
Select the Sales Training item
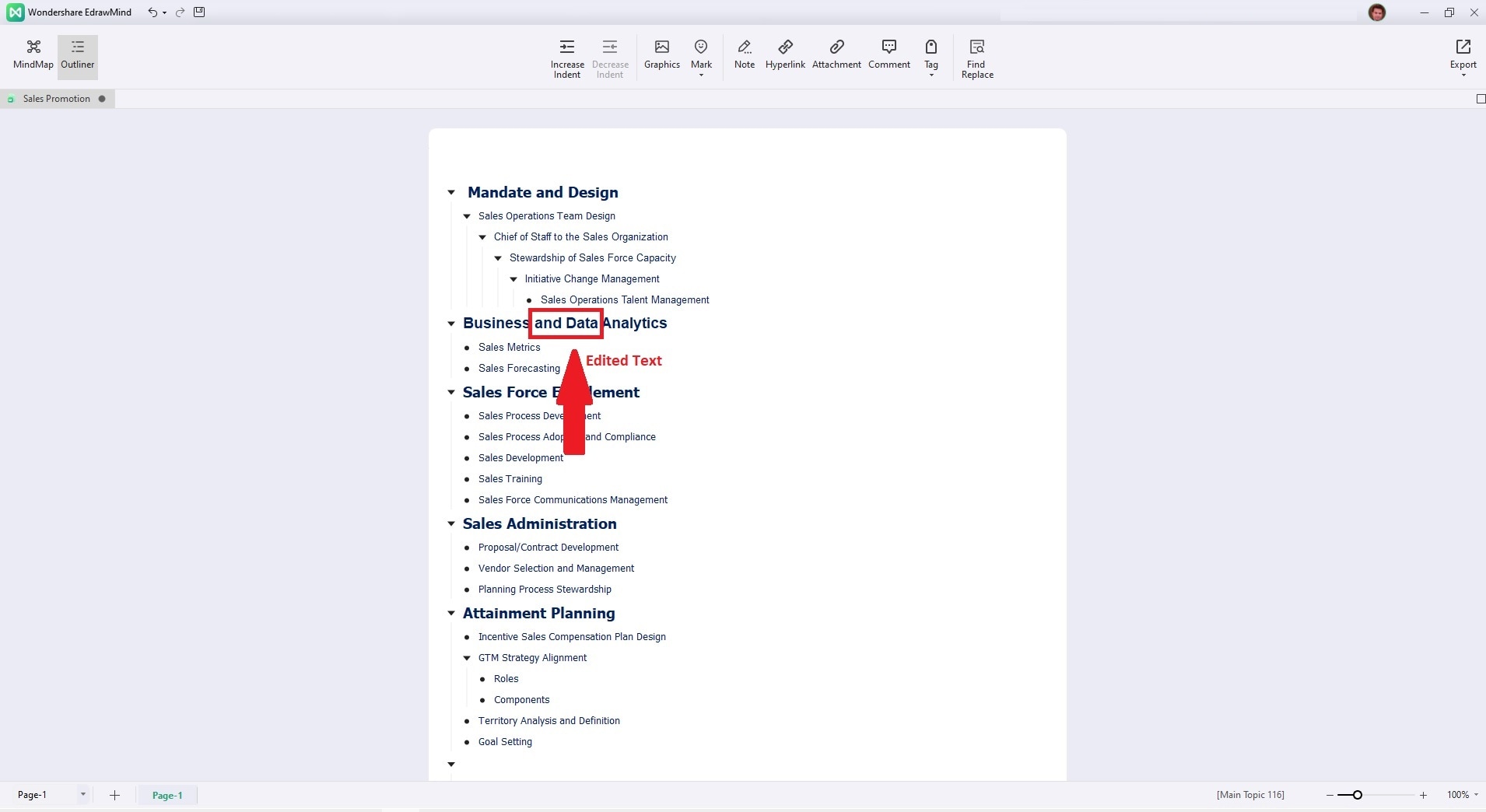(510, 479)
